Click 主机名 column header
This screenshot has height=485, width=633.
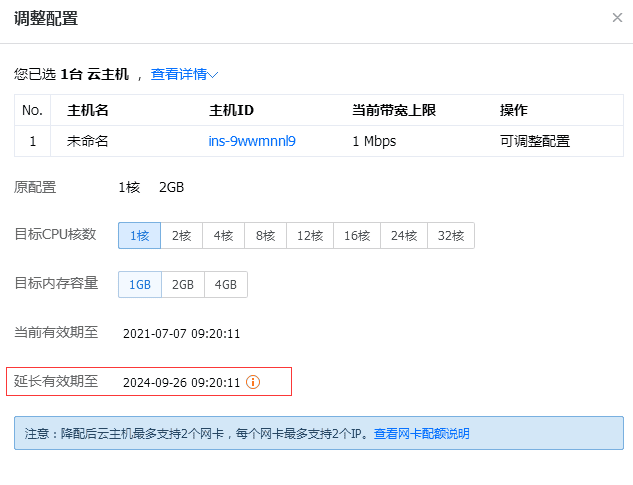coord(88,110)
